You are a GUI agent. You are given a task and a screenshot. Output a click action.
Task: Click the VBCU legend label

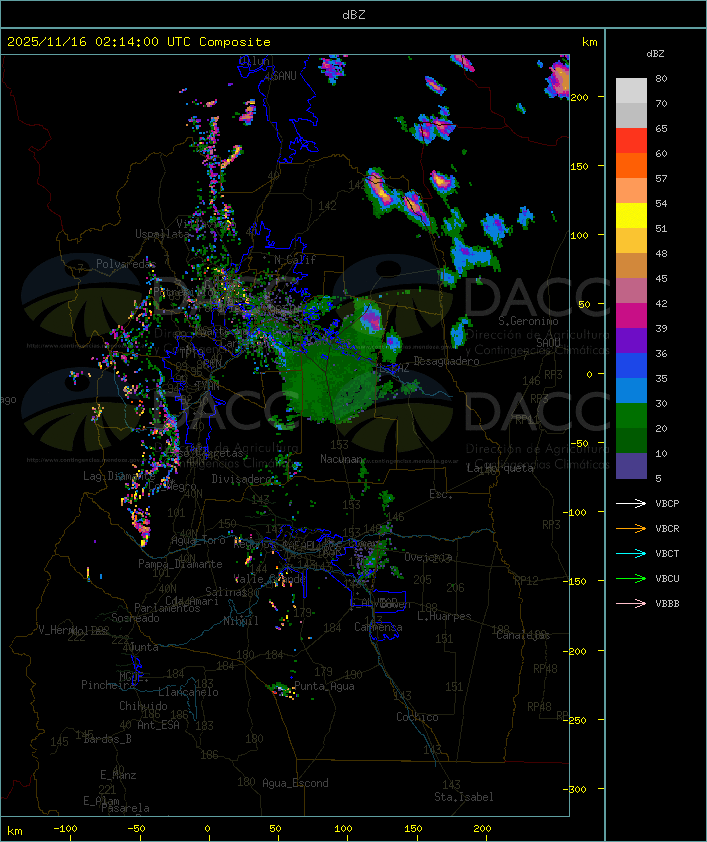pos(667,579)
